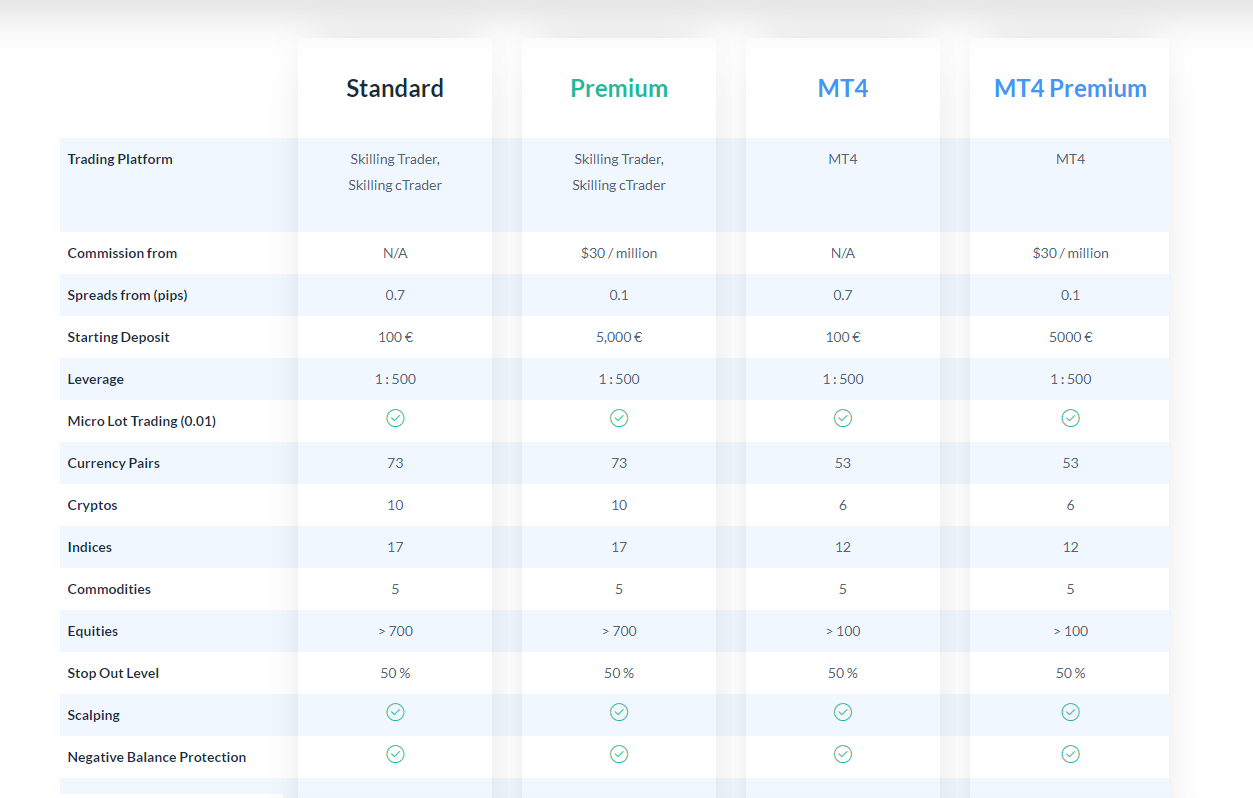Click the Trading Platform row label

tap(120, 159)
